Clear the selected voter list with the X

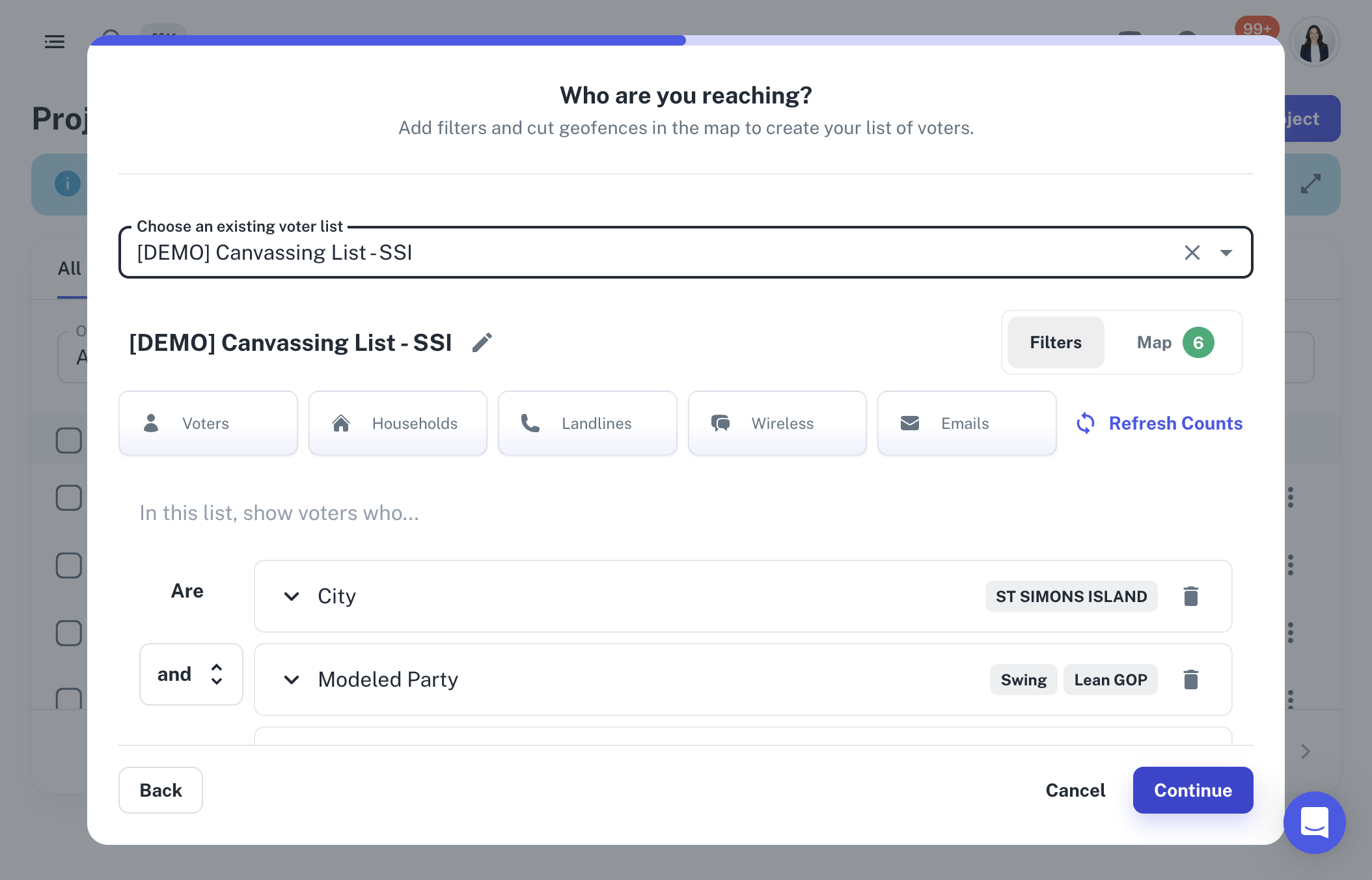[x=1192, y=253]
